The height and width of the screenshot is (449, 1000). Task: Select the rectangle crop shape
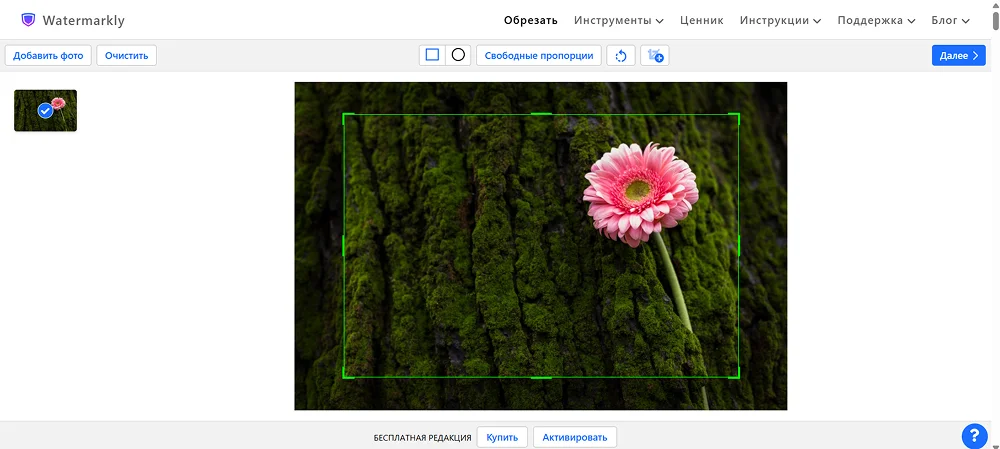432,55
